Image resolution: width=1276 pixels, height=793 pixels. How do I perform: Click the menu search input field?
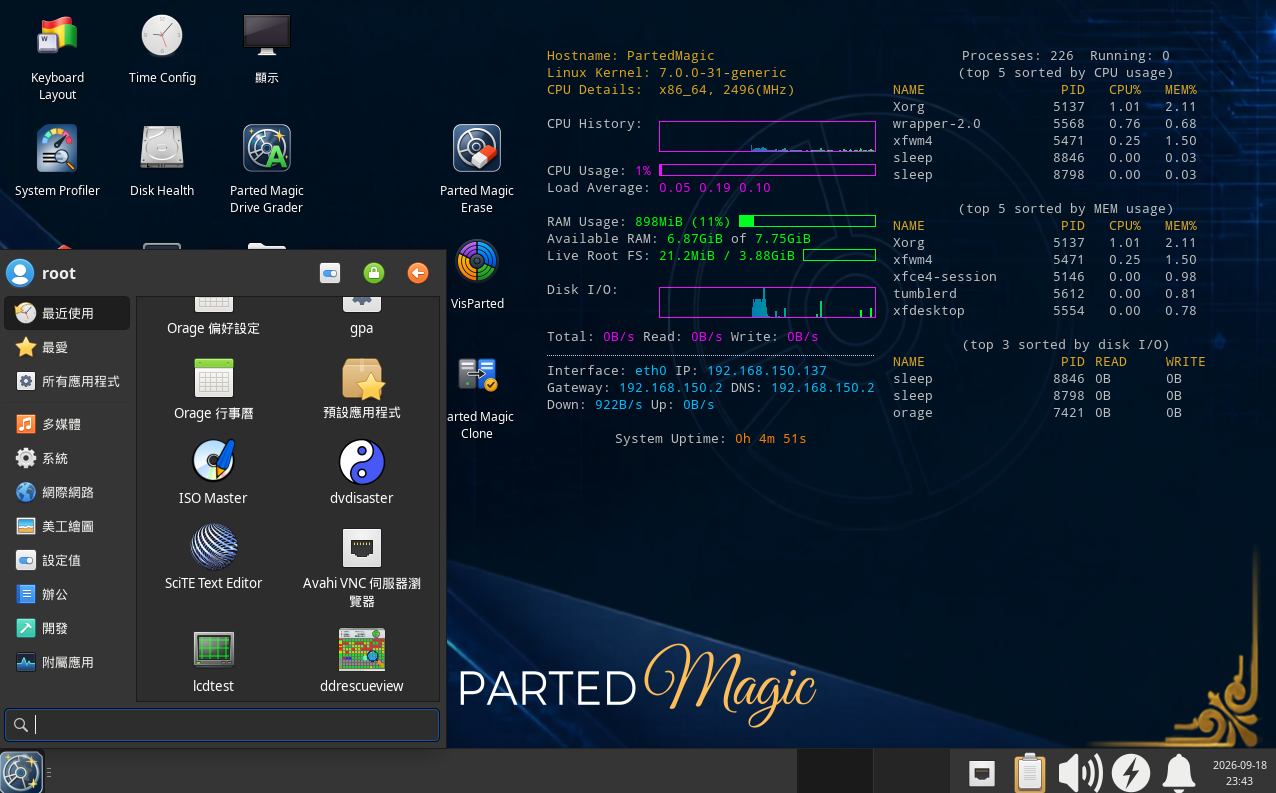(222, 725)
